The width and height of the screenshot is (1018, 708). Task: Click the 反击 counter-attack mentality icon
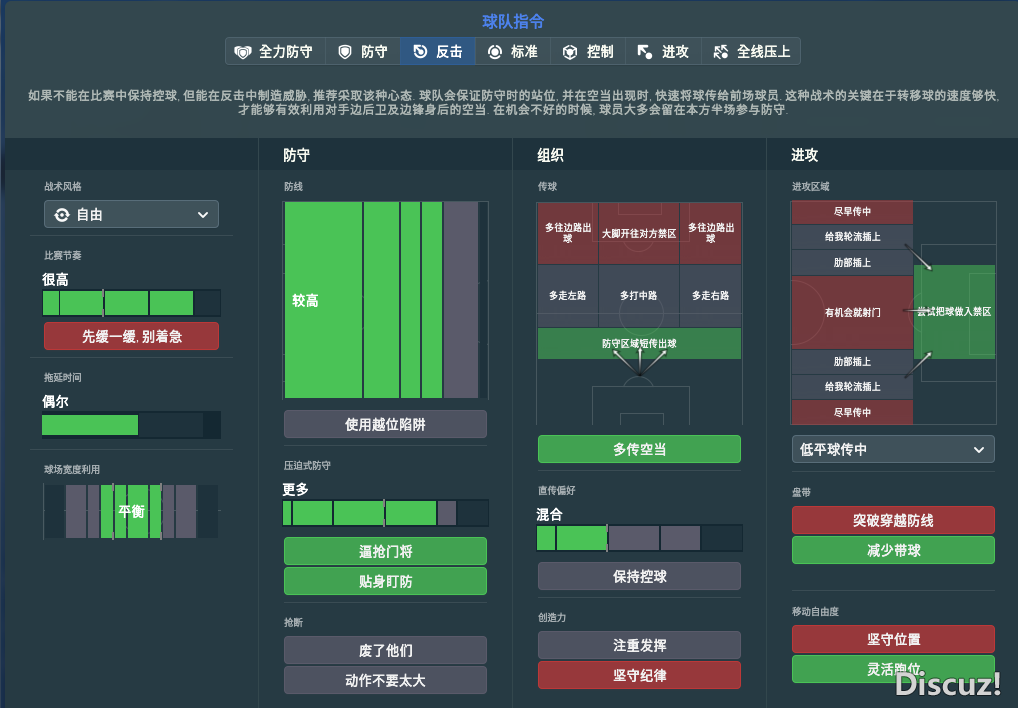click(420, 51)
